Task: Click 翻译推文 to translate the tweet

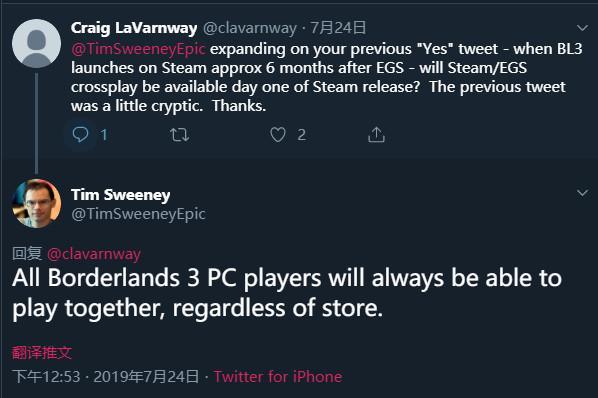Action: pyautogui.click(x=42, y=352)
